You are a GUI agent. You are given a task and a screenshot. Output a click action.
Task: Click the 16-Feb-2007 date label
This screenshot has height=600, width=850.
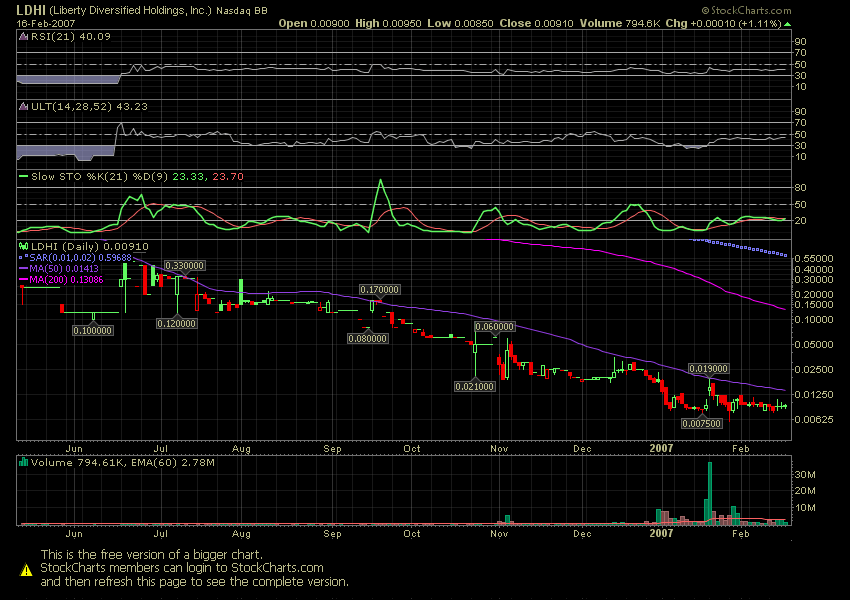pyautogui.click(x=46, y=24)
